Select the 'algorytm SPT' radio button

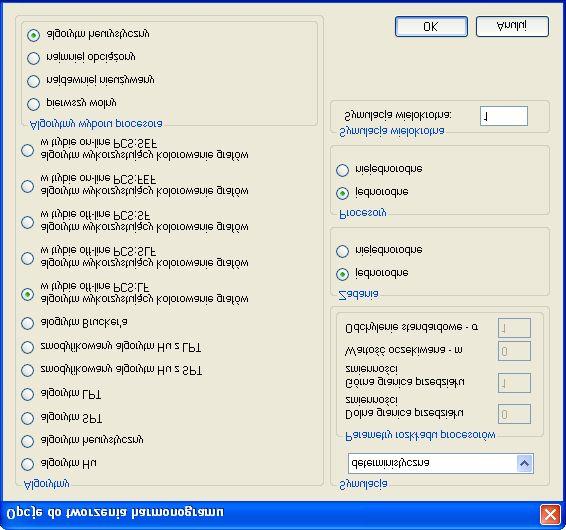pyautogui.click(x=27, y=418)
